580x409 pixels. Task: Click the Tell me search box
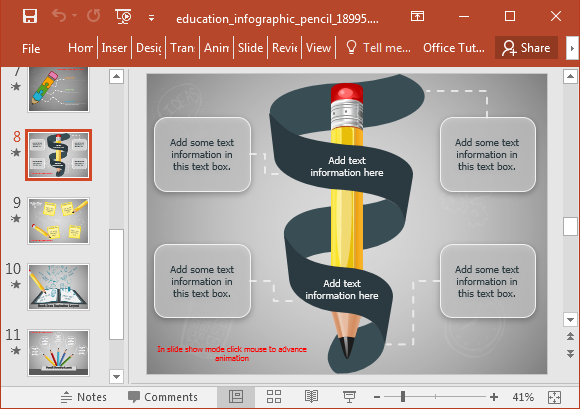click(x=378, y=48)
